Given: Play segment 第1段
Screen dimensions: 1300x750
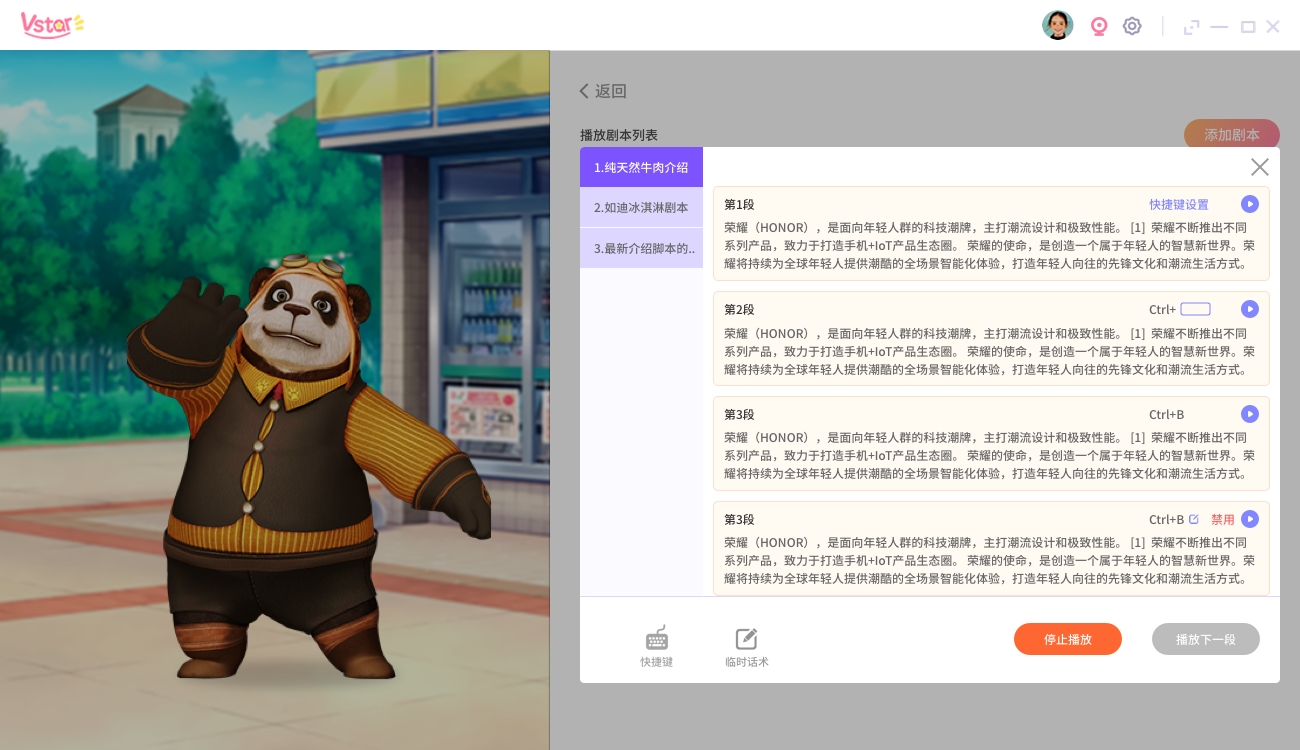Looking at the screenshot, I should click(x=1250, y=204).
